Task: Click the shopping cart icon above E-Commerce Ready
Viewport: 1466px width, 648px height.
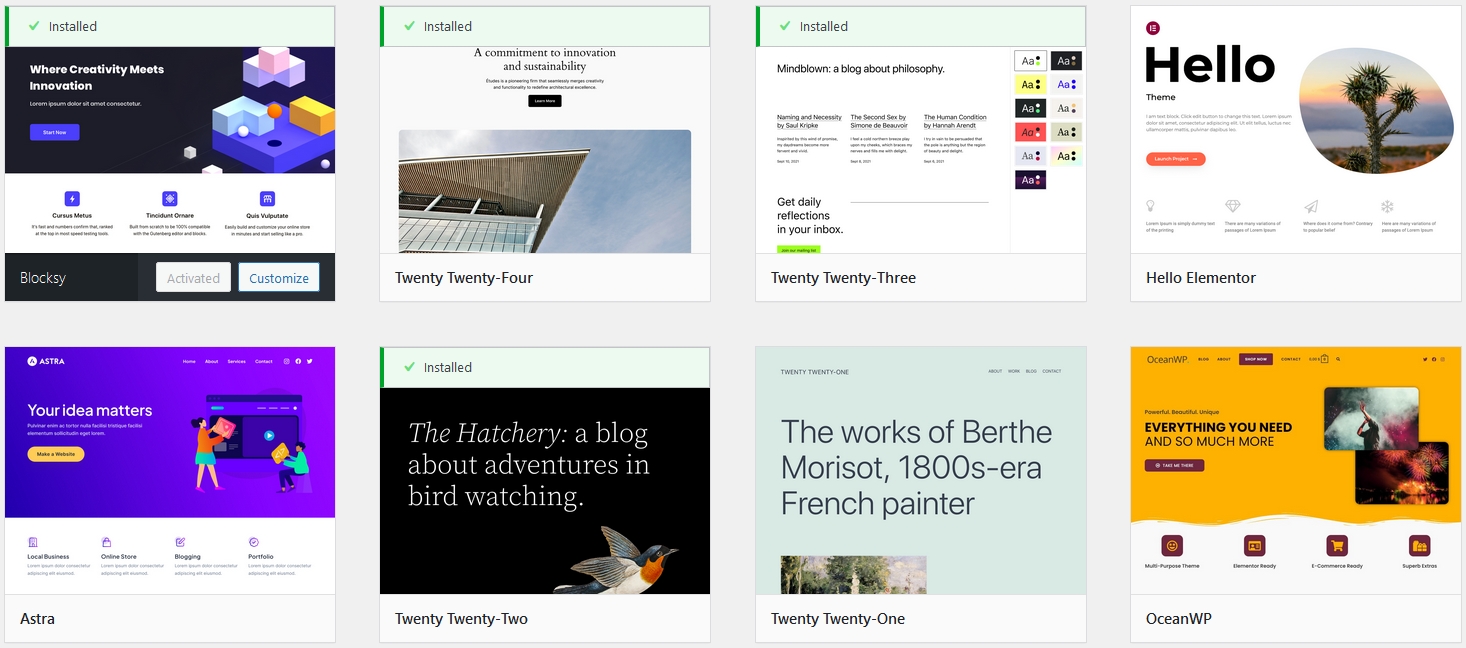Action: coord(1336,545)
